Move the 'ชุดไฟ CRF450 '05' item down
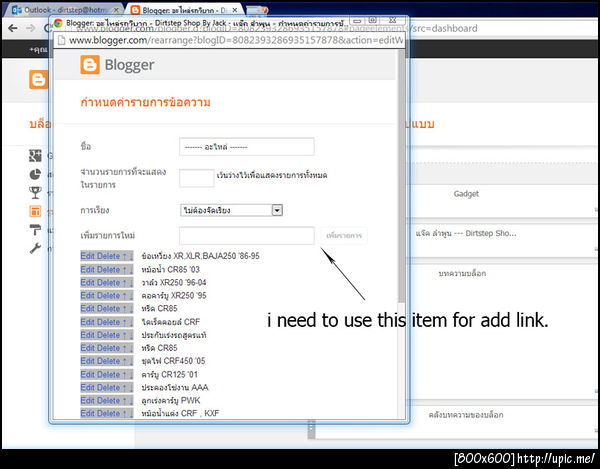The width and height of the screenshot is (600, 469). [131, 361]
